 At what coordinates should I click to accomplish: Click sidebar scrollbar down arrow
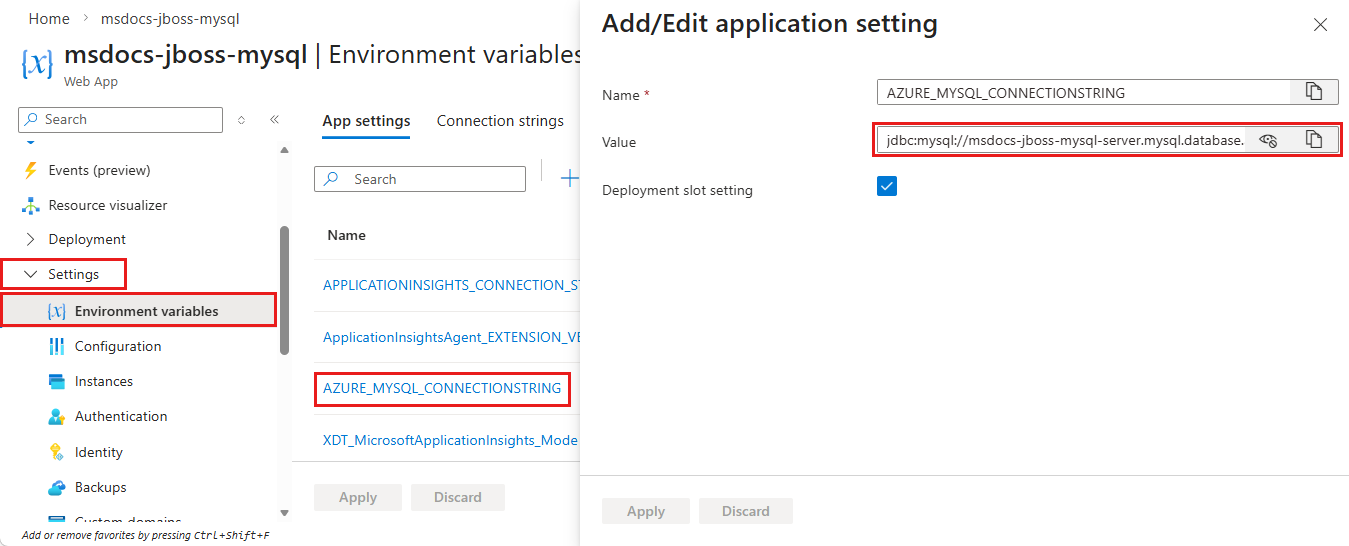284,513
